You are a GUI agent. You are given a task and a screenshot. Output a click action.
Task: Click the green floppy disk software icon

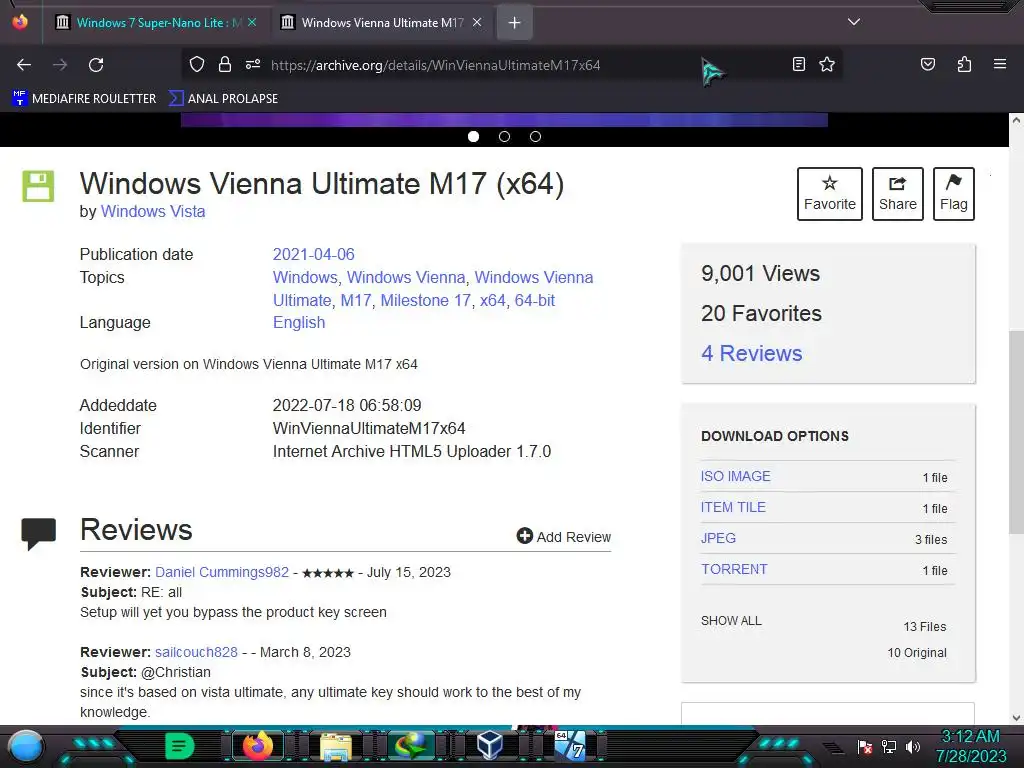39,186
